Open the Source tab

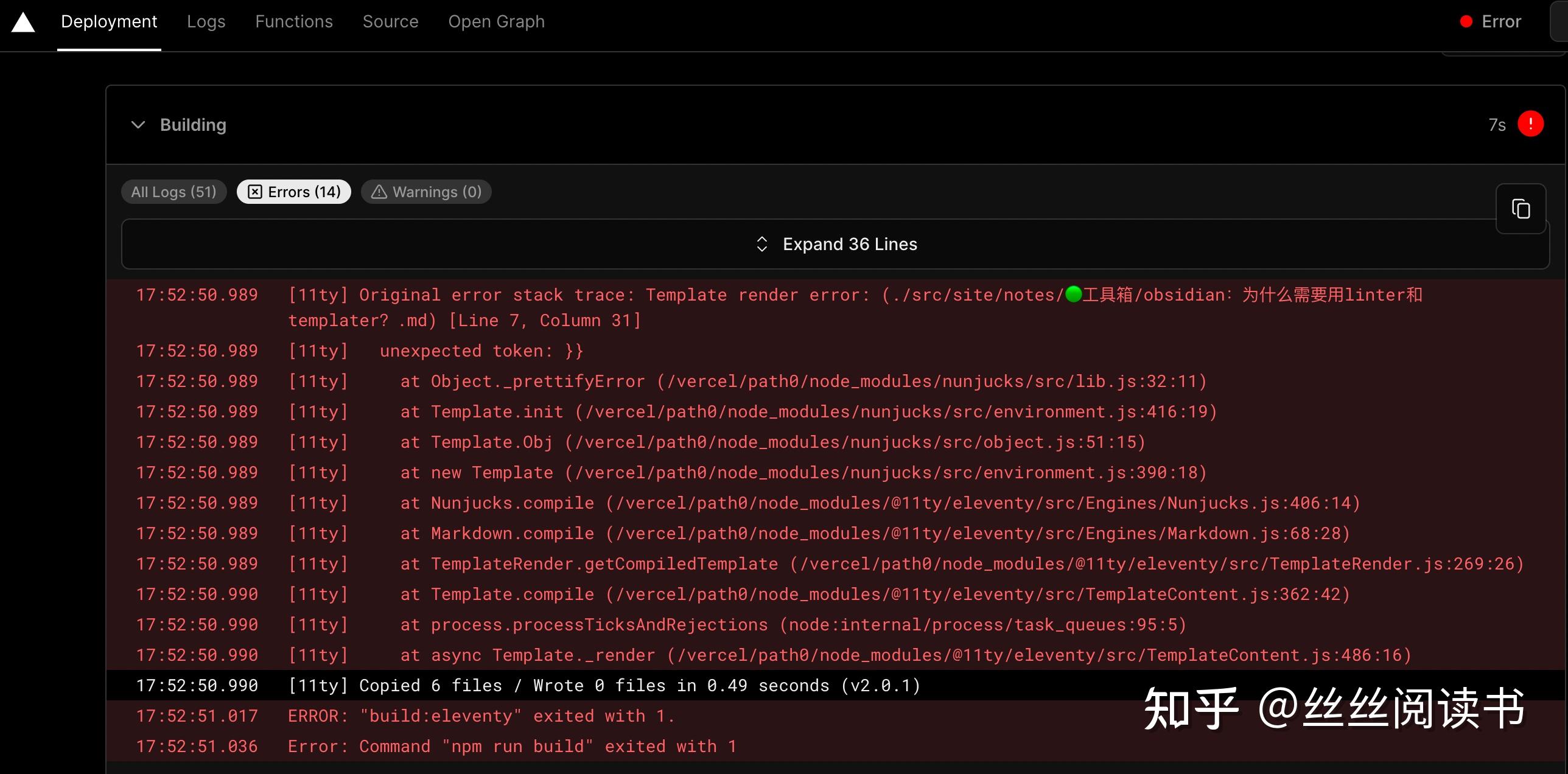click(x=390, y=22)
